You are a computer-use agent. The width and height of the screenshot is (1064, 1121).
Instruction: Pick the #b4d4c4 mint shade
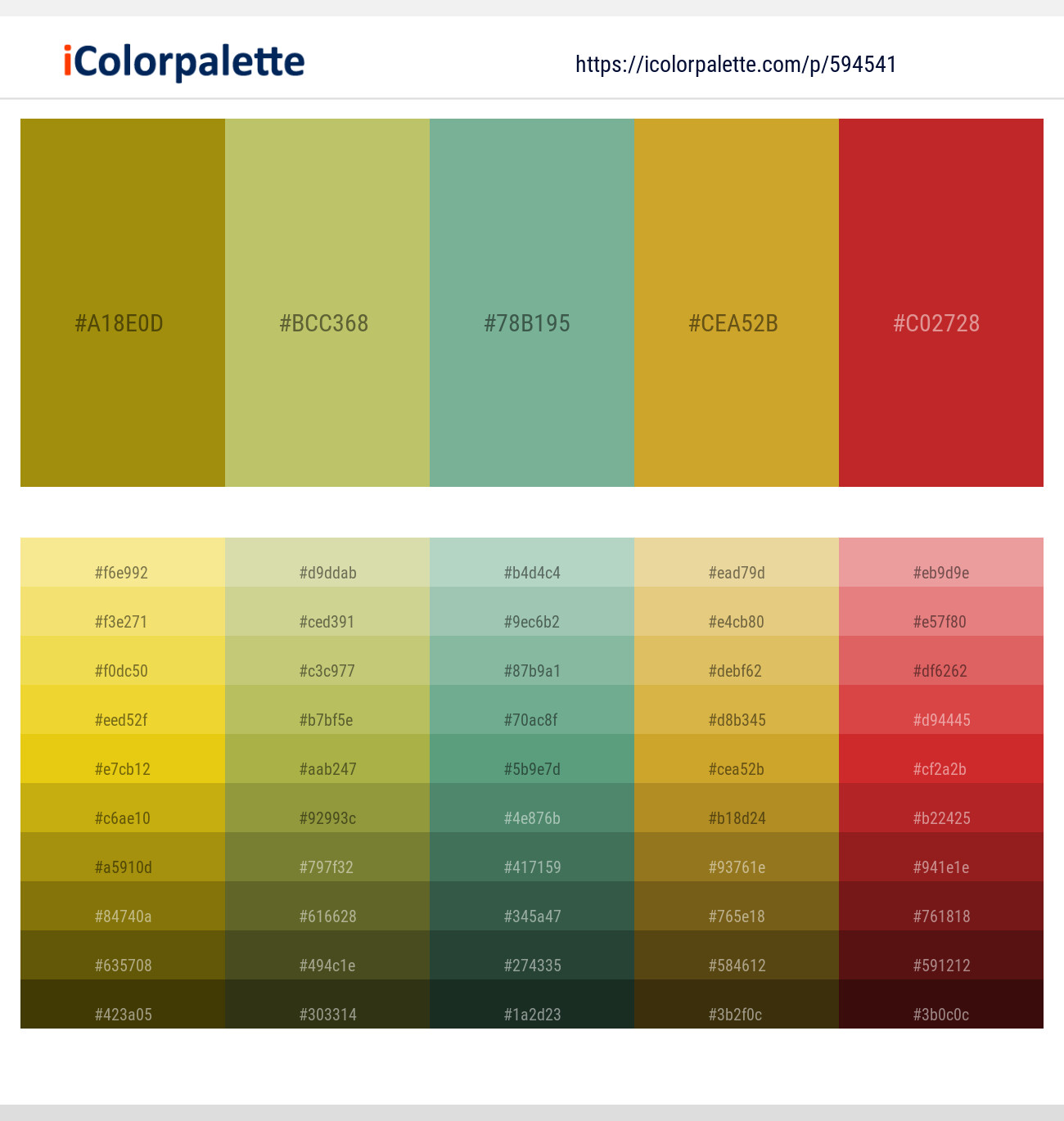pyautogui.click(x=532, y=562)
